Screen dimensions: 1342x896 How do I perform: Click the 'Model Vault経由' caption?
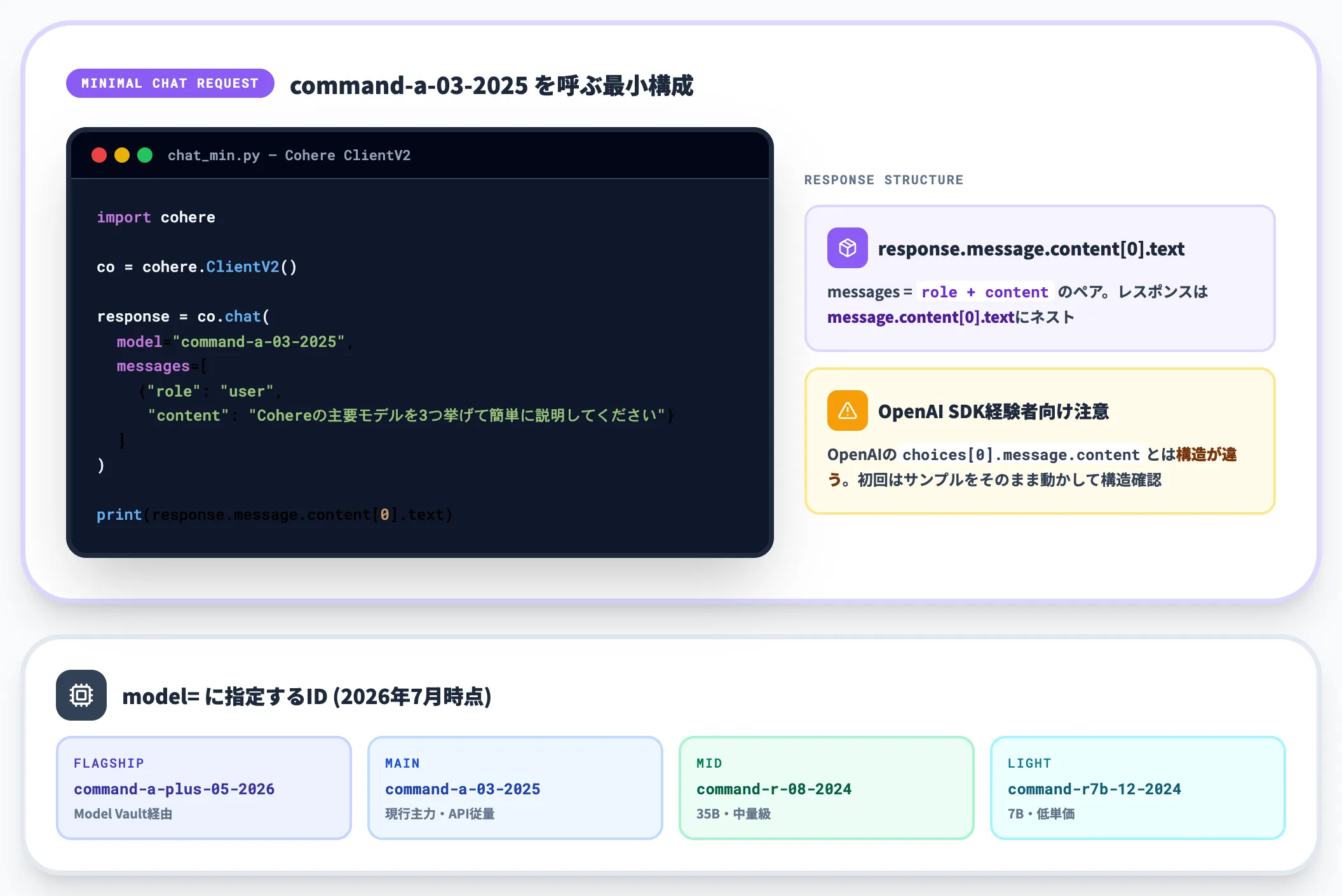123,814
